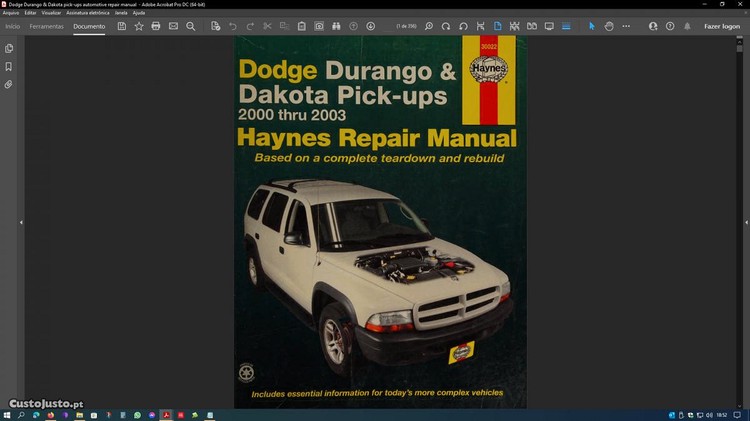This screenshot has height=421, width=750.
Task: Show more tools ellipsis menu
Action: (x=626, y=26)
